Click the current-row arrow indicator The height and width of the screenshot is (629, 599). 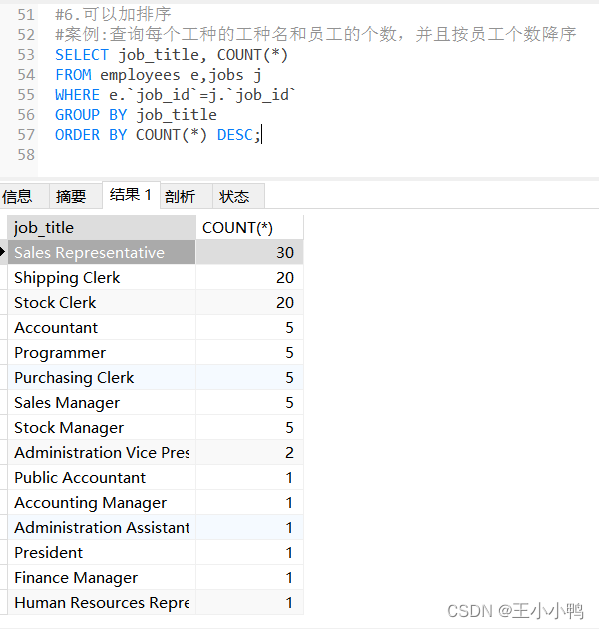[x=2, y=252]
